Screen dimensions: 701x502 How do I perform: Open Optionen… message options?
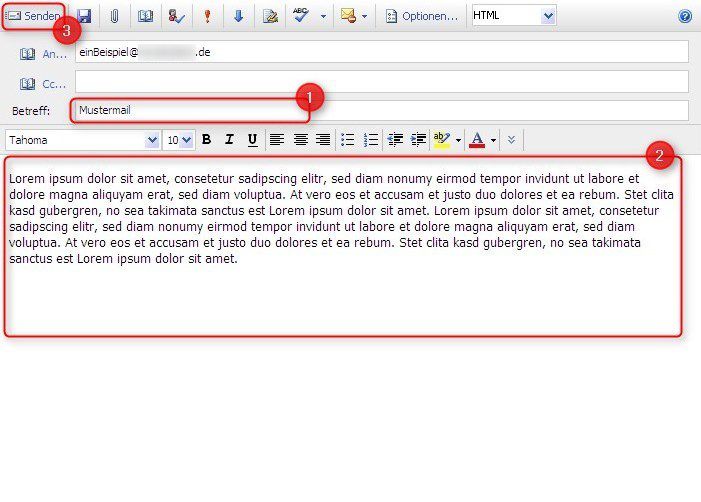pyautogui.click(x=422, y=16)
